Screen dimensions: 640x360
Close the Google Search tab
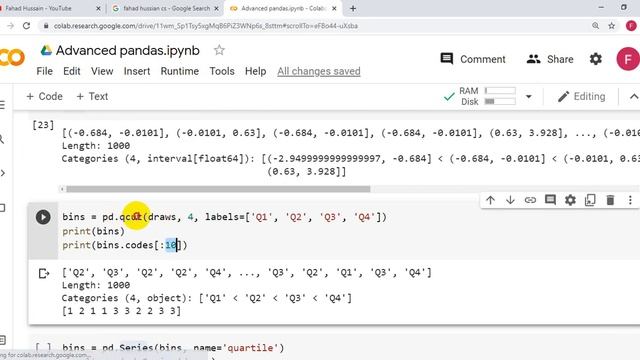point(216,8)
